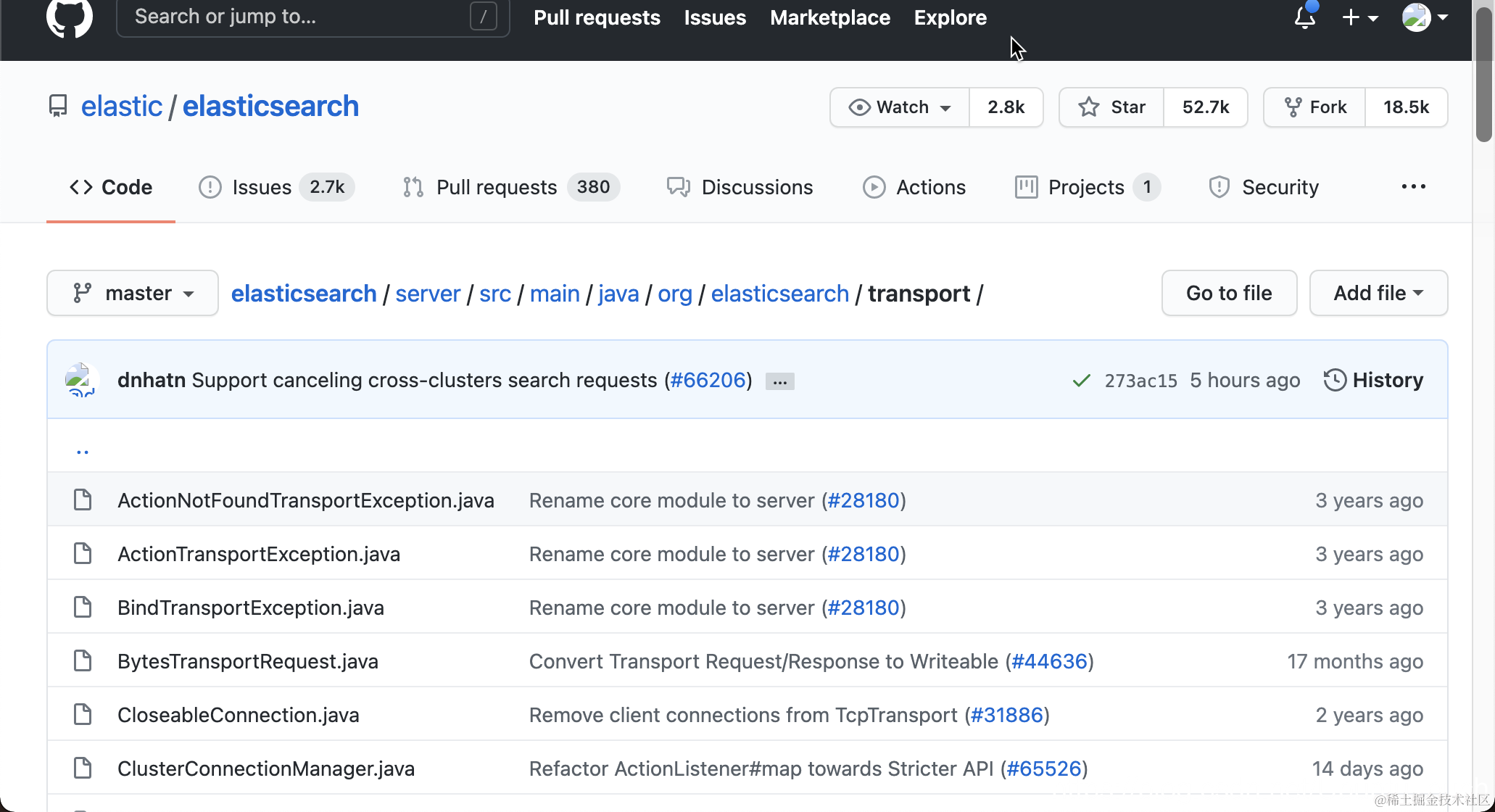Navigate to src in the breadcrumb
The height and width of the screenshot is (812, 1495).
click(495, 294)
